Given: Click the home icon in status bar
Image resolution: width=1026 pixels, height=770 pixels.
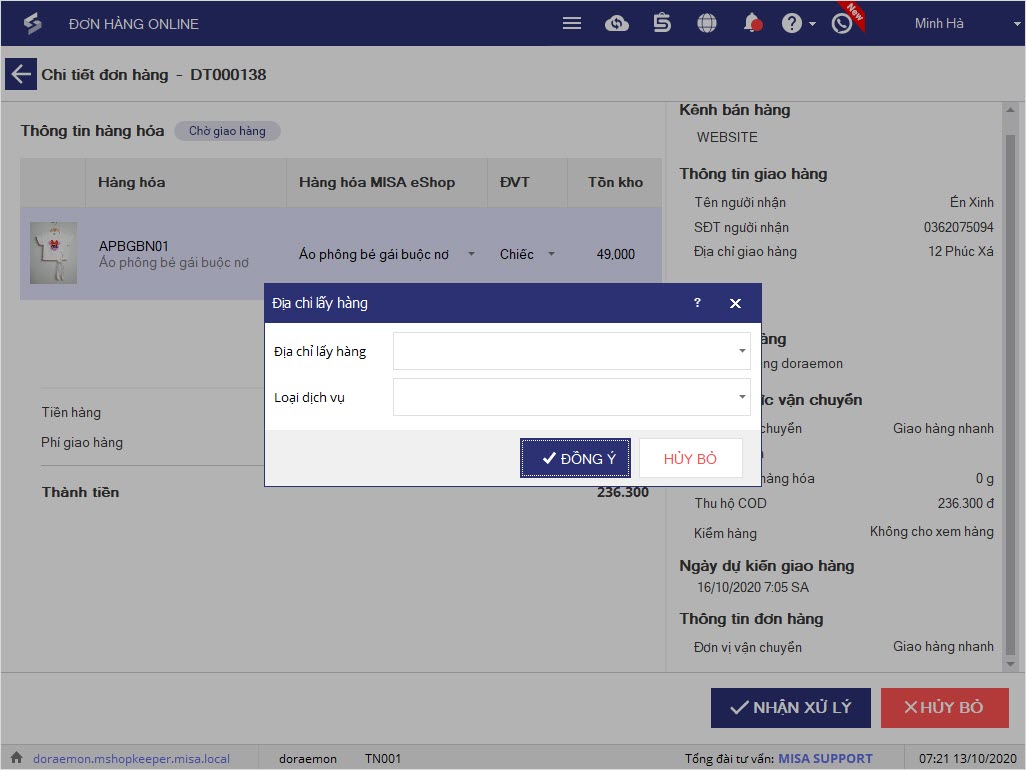Looking at the screenshot, I should [16, 758].
